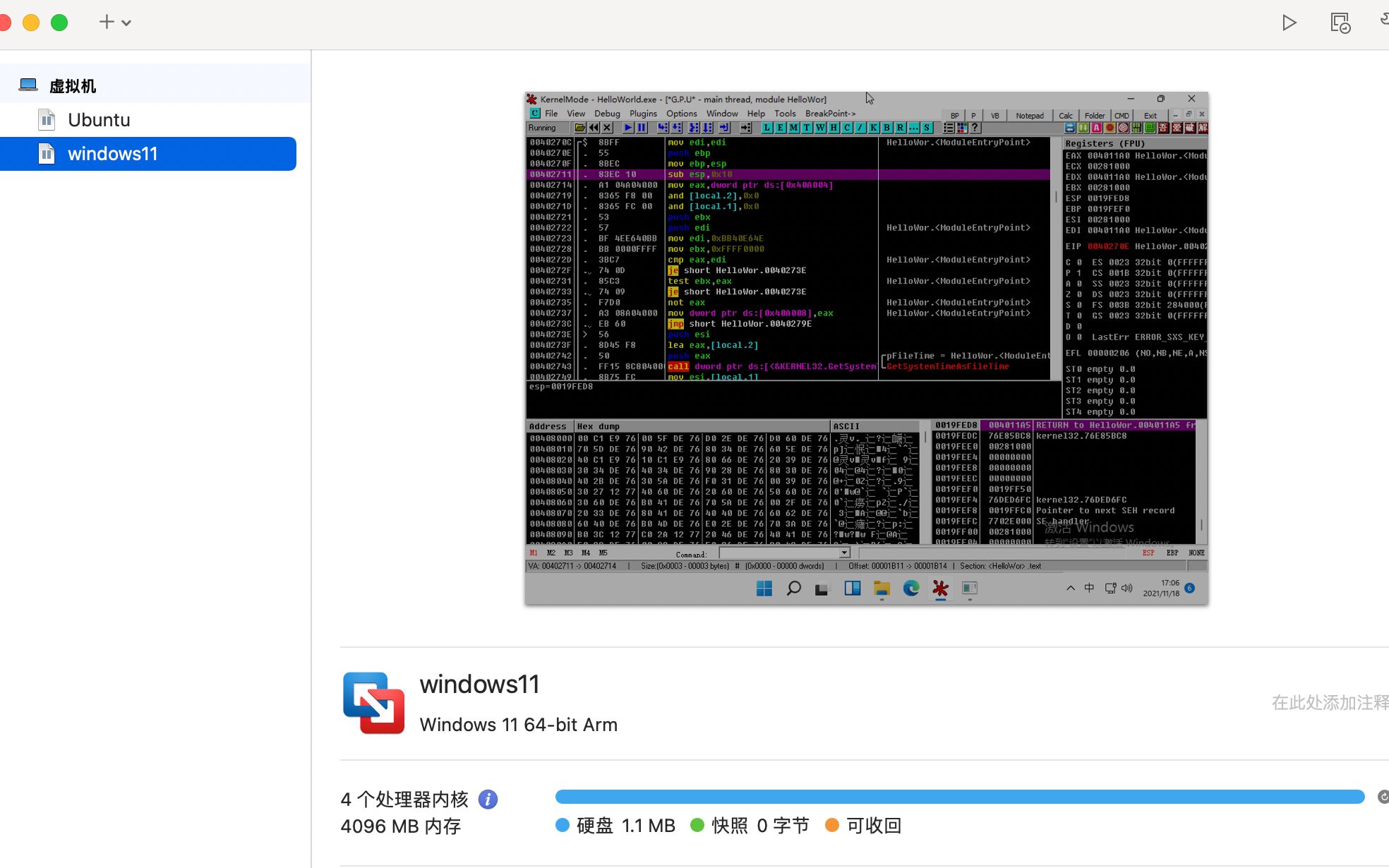Click the debugger's blue Run arrow
Screen dimensions: 1389x868
tap(628, 128)
